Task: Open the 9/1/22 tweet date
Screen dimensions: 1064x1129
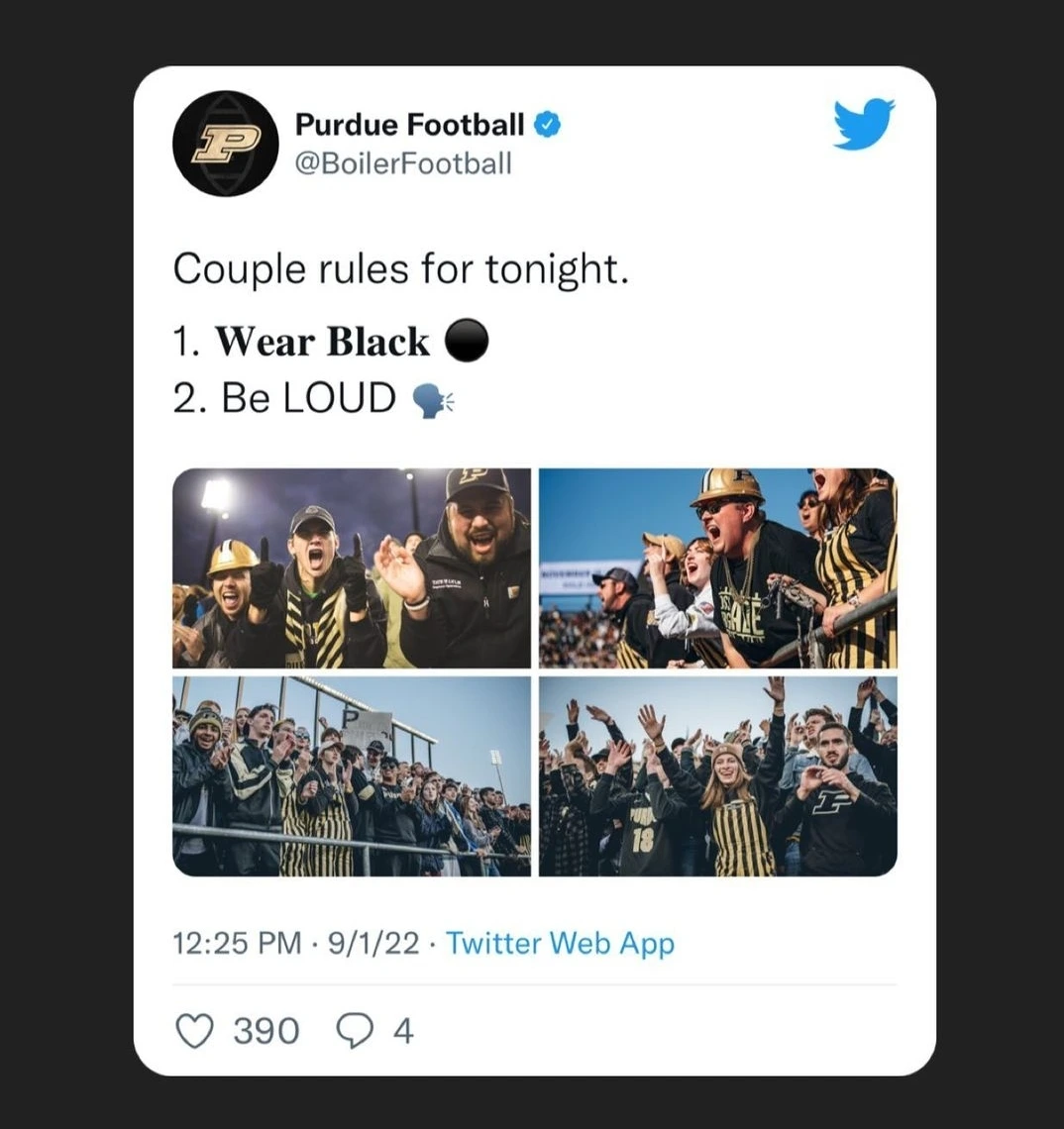Action: pos(373,943)
